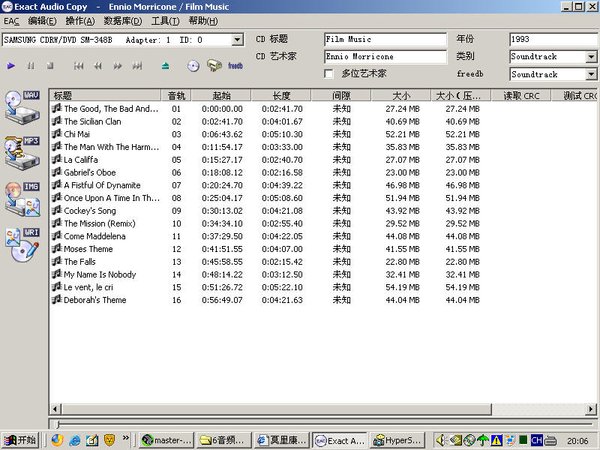Copy CD to IMG image
This screenshot has height=450, width=600.
coord(23,199)
